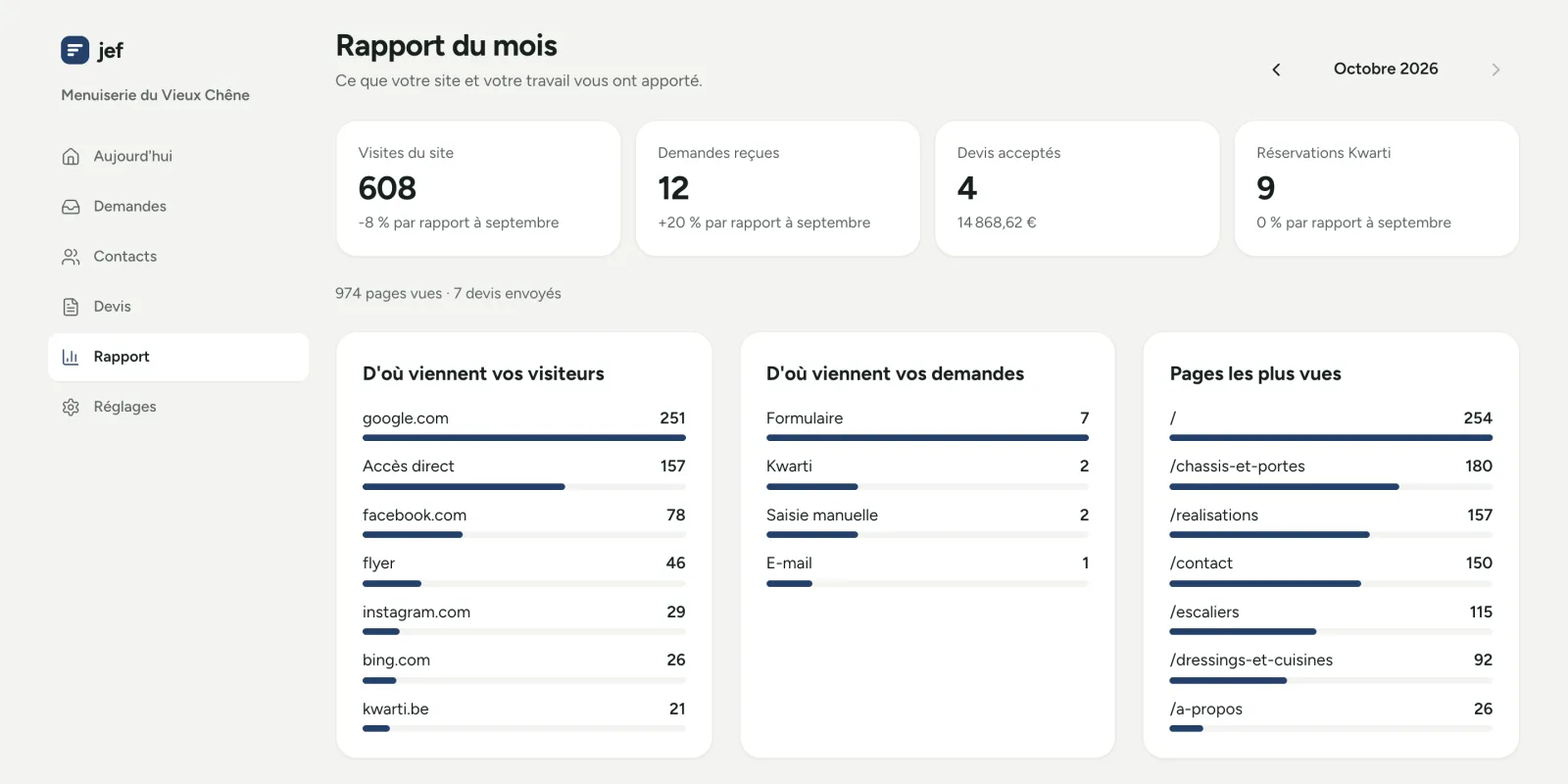
Task: Click the Octobre 2026 month label
Action: coord(1386,69)
